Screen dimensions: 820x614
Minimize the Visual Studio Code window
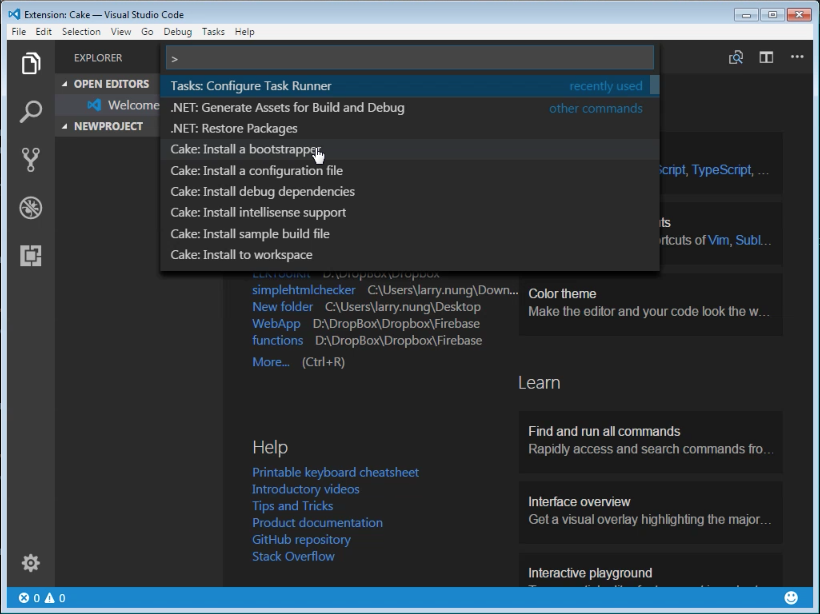(746, 15)
